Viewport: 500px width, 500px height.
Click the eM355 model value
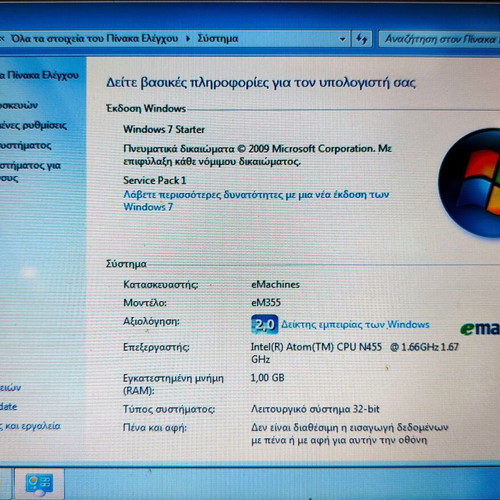(x=266, y=303)
